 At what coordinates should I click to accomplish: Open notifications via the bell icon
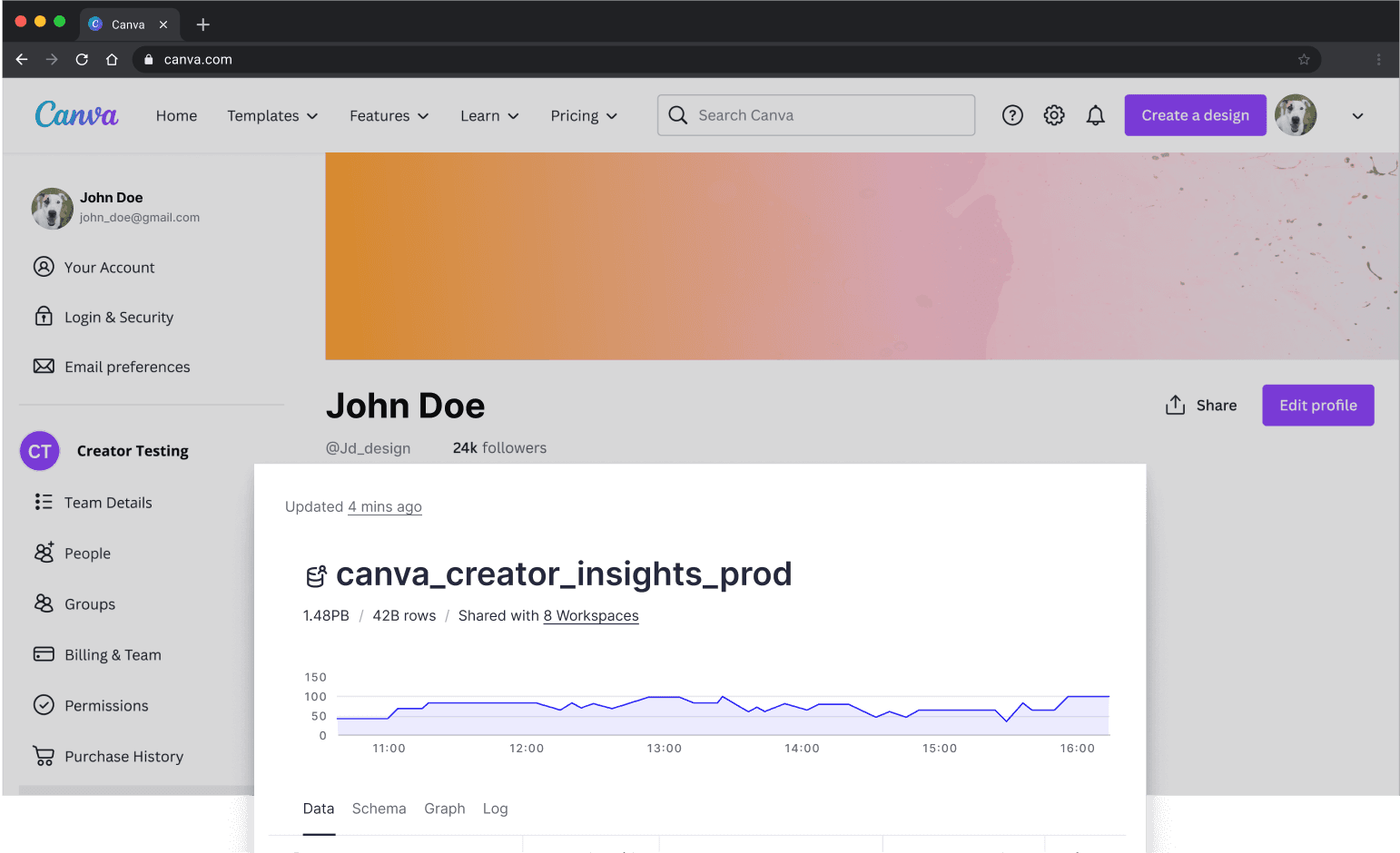[x=1095, y=115]
